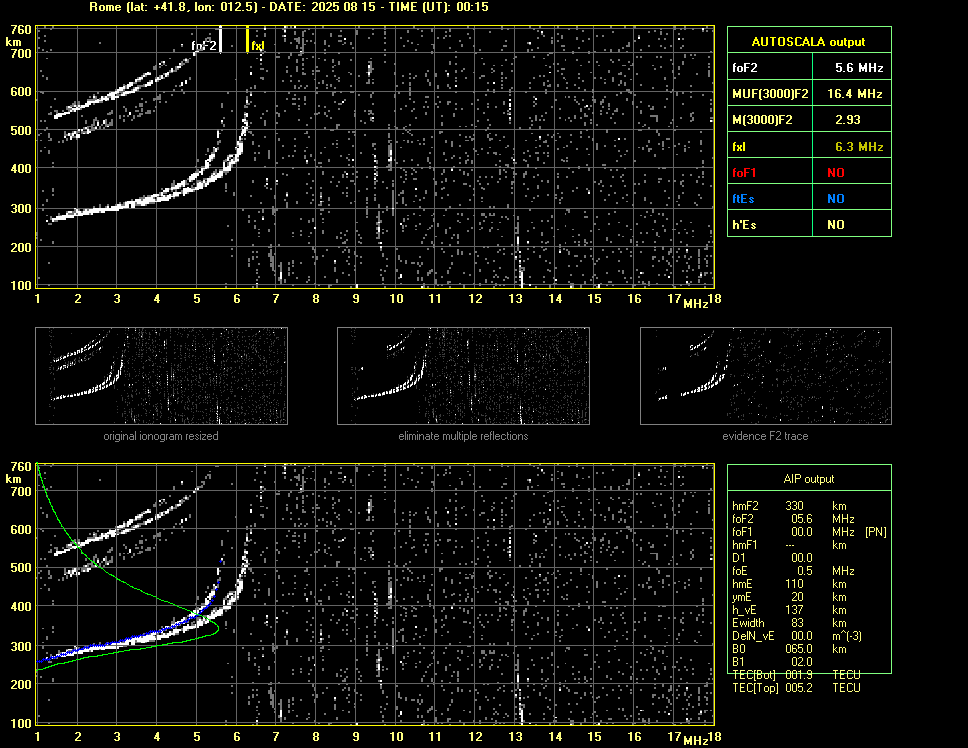968x748 pixels.
Task: Click the AIP output panel header
Action: [x=809, y=479]
